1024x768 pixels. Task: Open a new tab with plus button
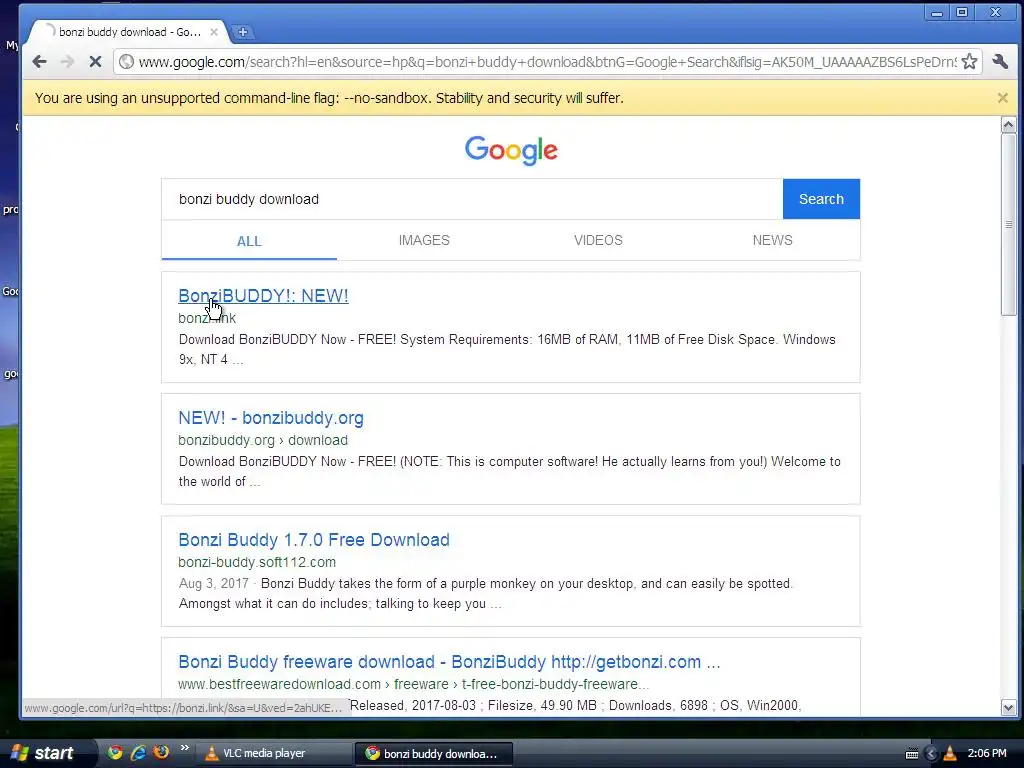pos(242,32)
